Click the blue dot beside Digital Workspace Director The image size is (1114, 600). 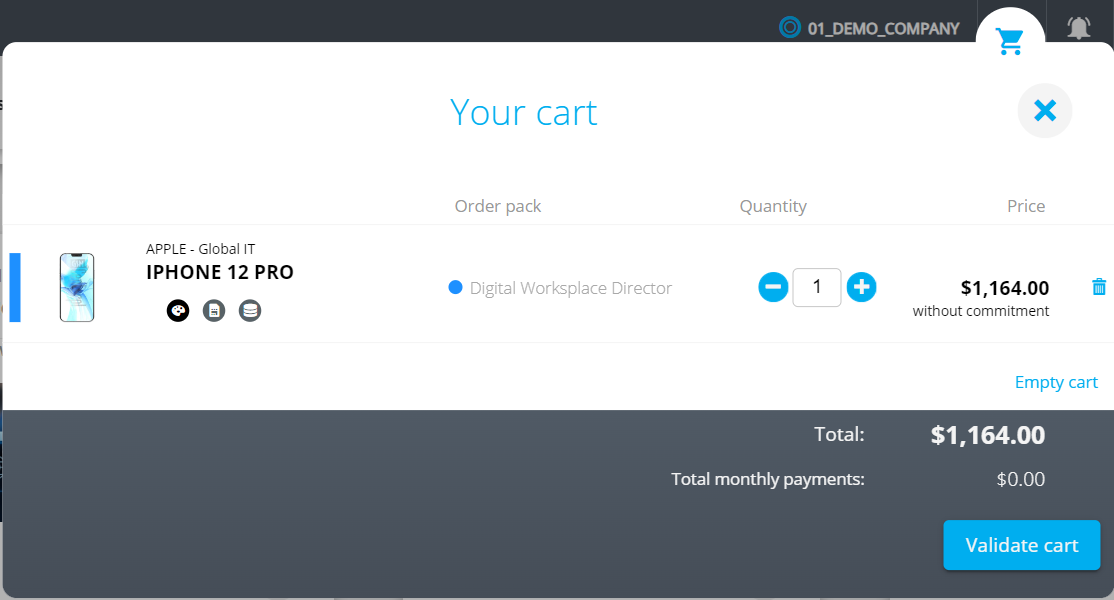[456, 288]
